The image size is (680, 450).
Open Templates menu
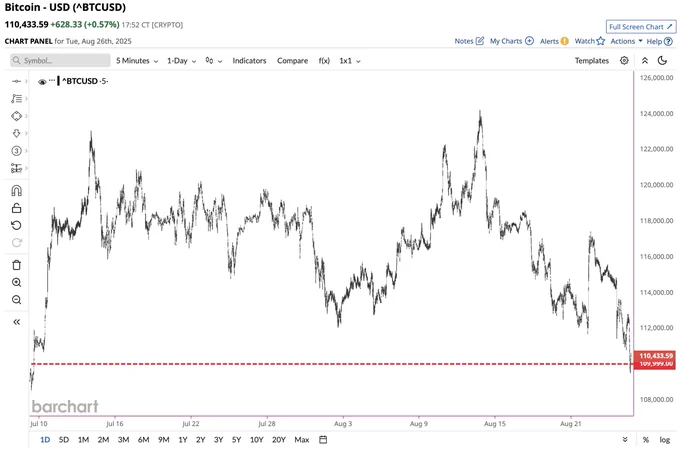click(592, 61)
